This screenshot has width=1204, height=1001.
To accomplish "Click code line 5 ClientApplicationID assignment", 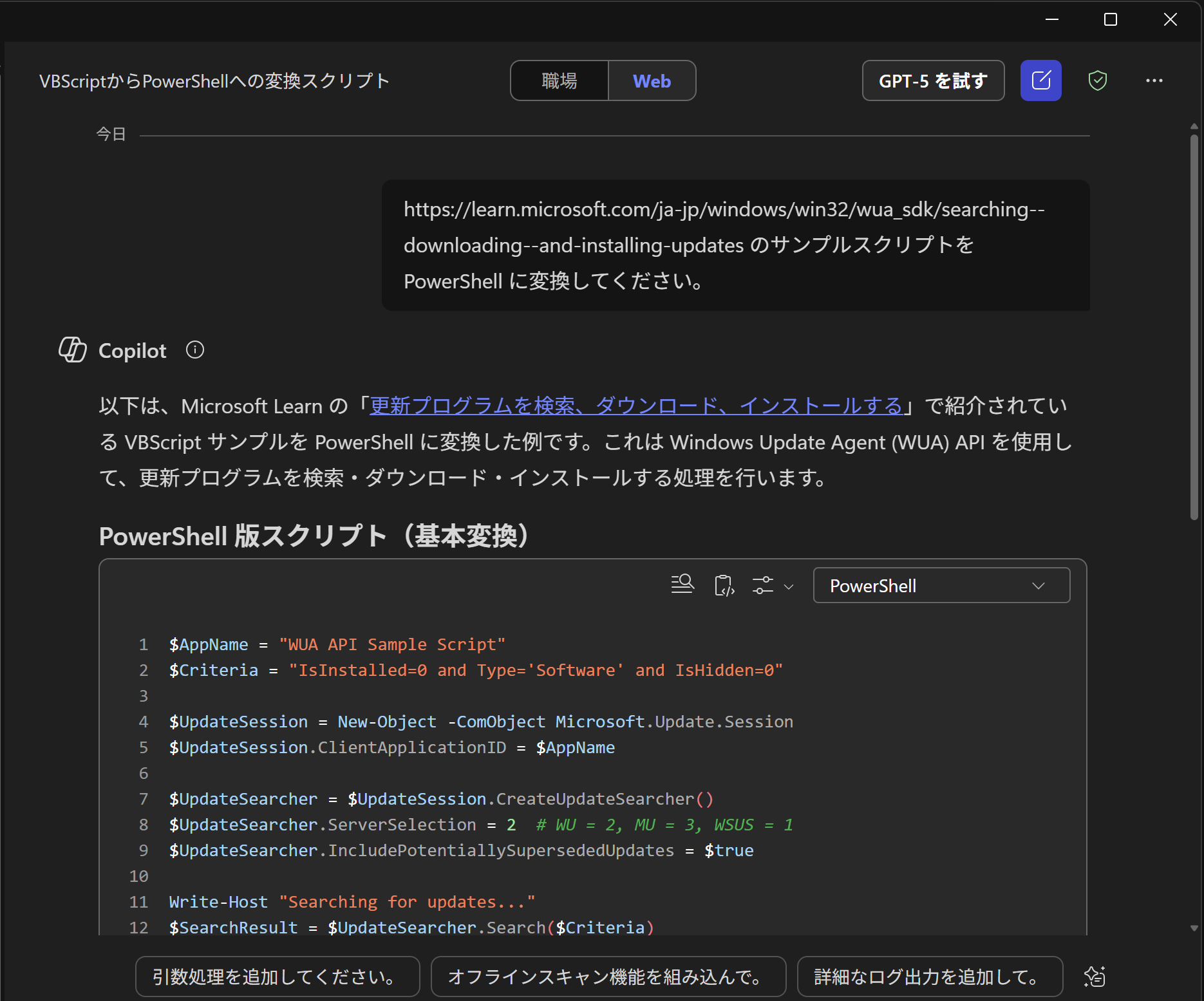I will tap(391, 747).
